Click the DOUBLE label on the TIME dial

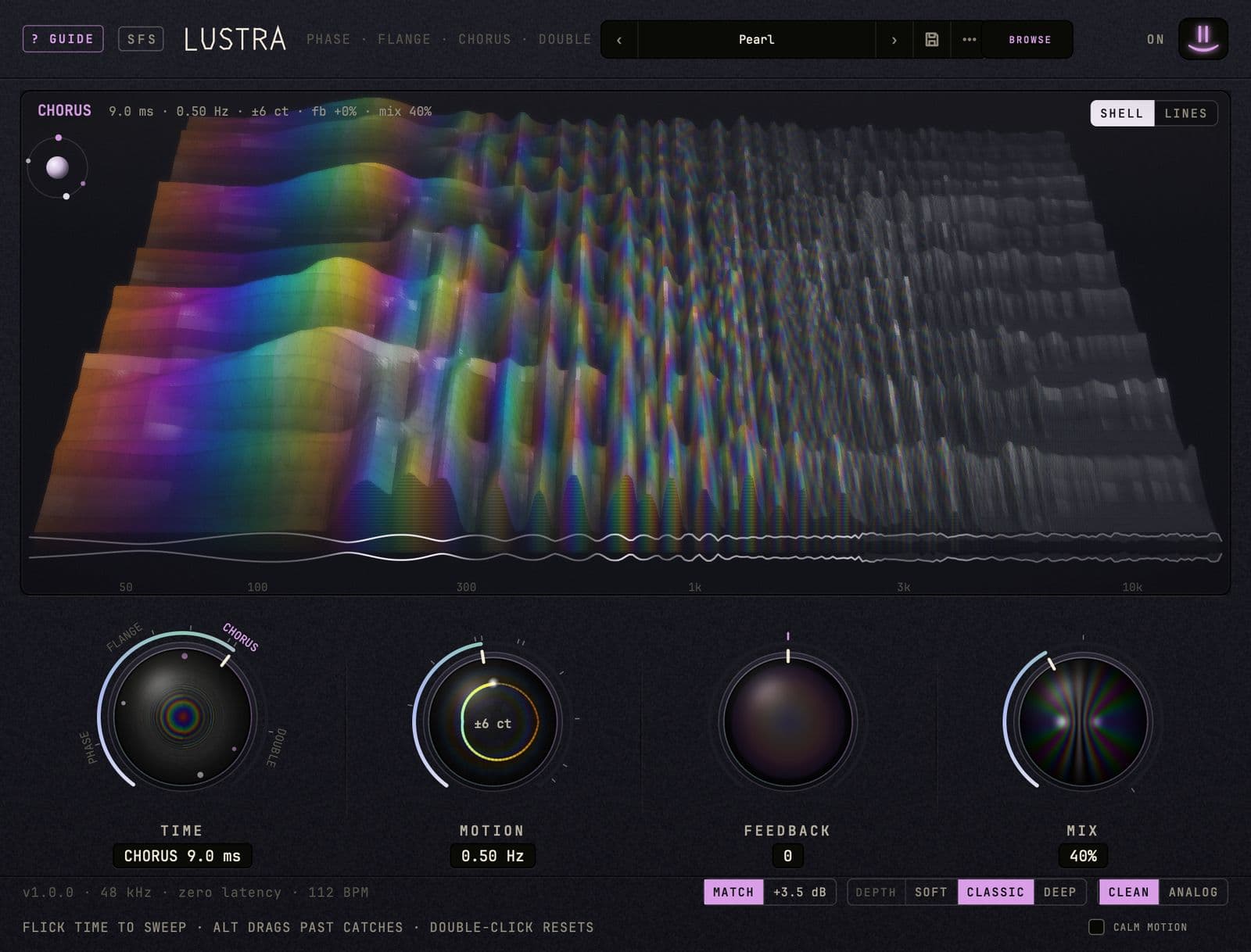click(x=277, y=748)
